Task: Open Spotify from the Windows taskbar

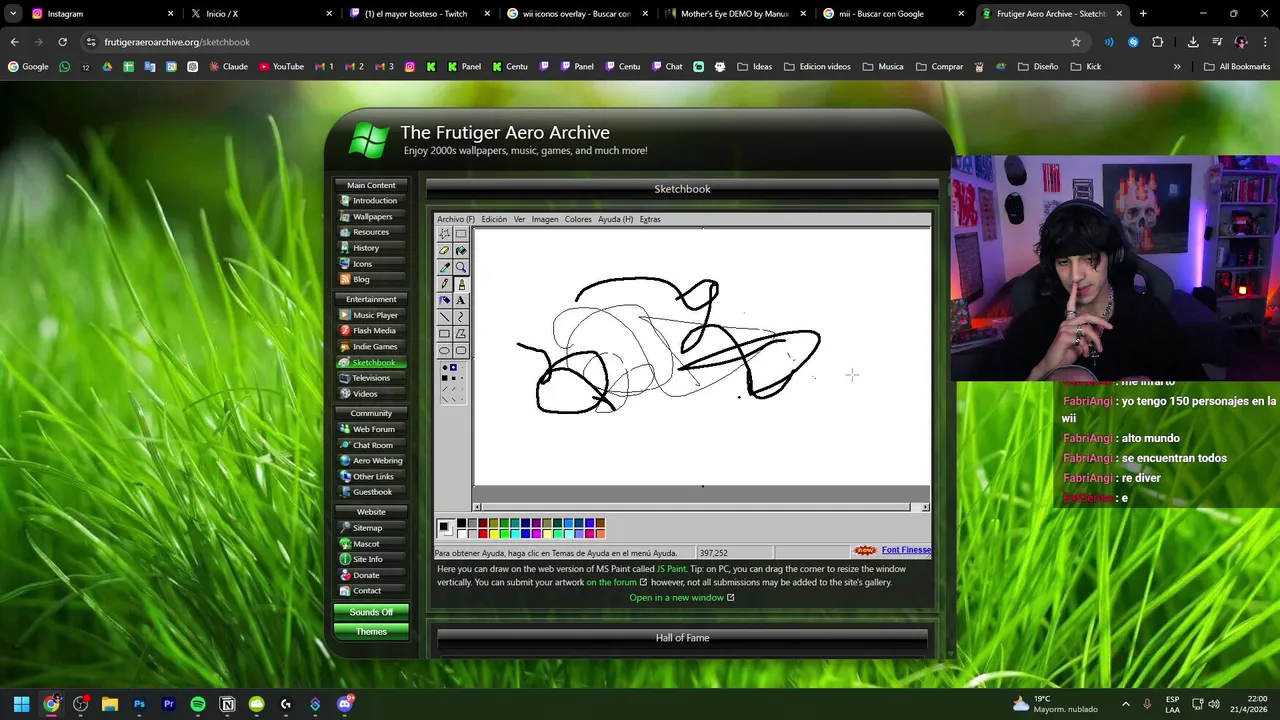Action: point(198,704)
